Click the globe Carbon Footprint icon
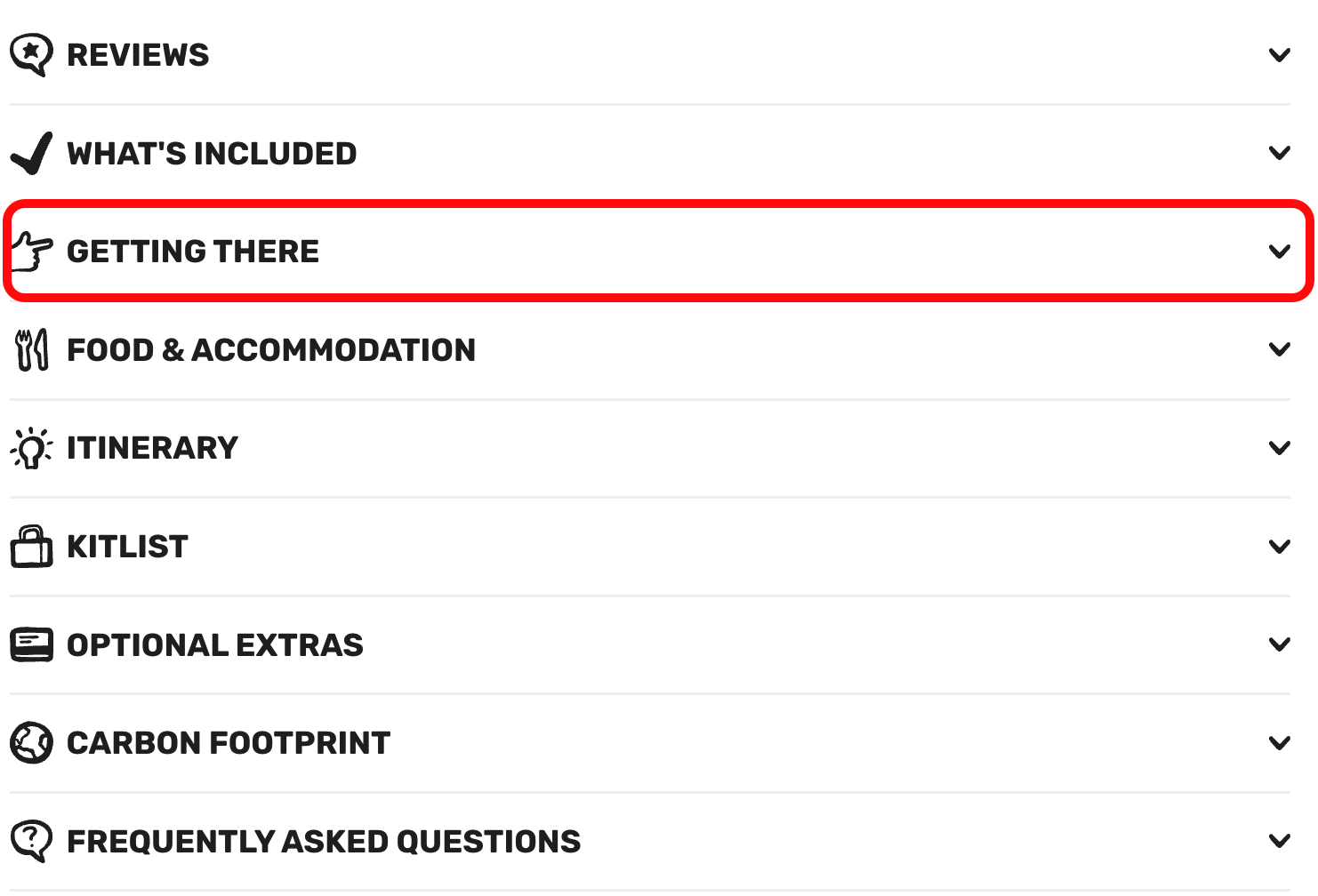The height and width of the screenshot is (896, 1318). [x=31, y=742]
